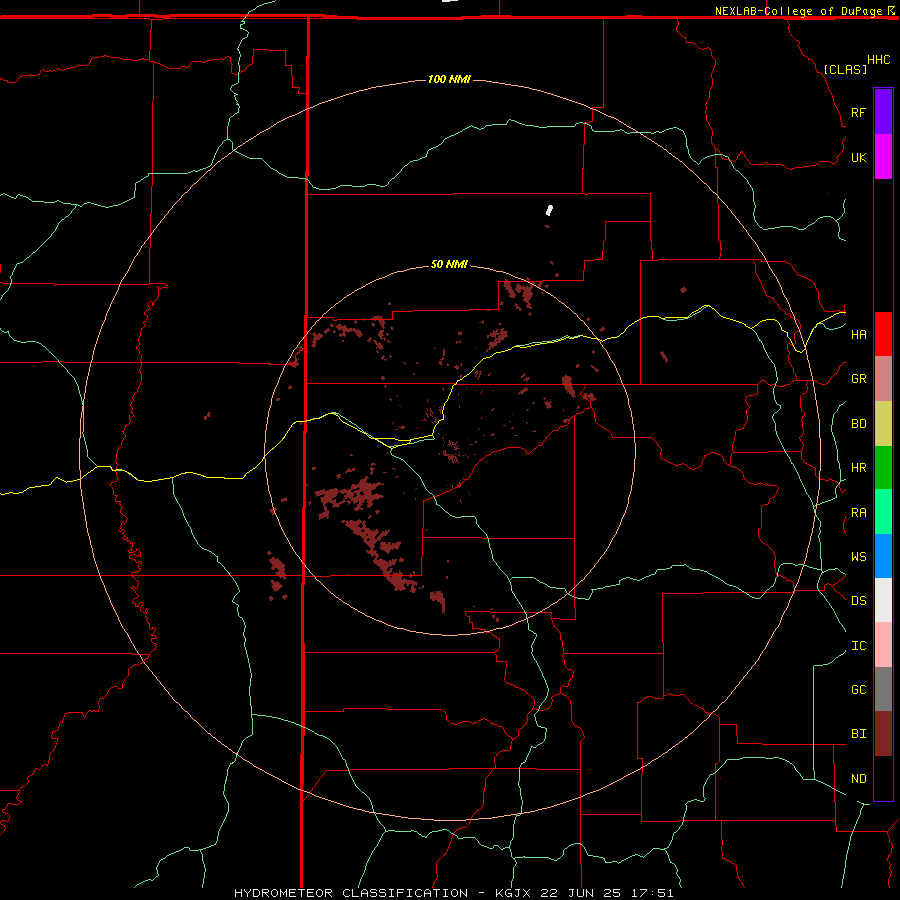The width and height of the screenshot is (900, 900).
Task: Select the GR pink legend swatch
Action: click(883, 379)
